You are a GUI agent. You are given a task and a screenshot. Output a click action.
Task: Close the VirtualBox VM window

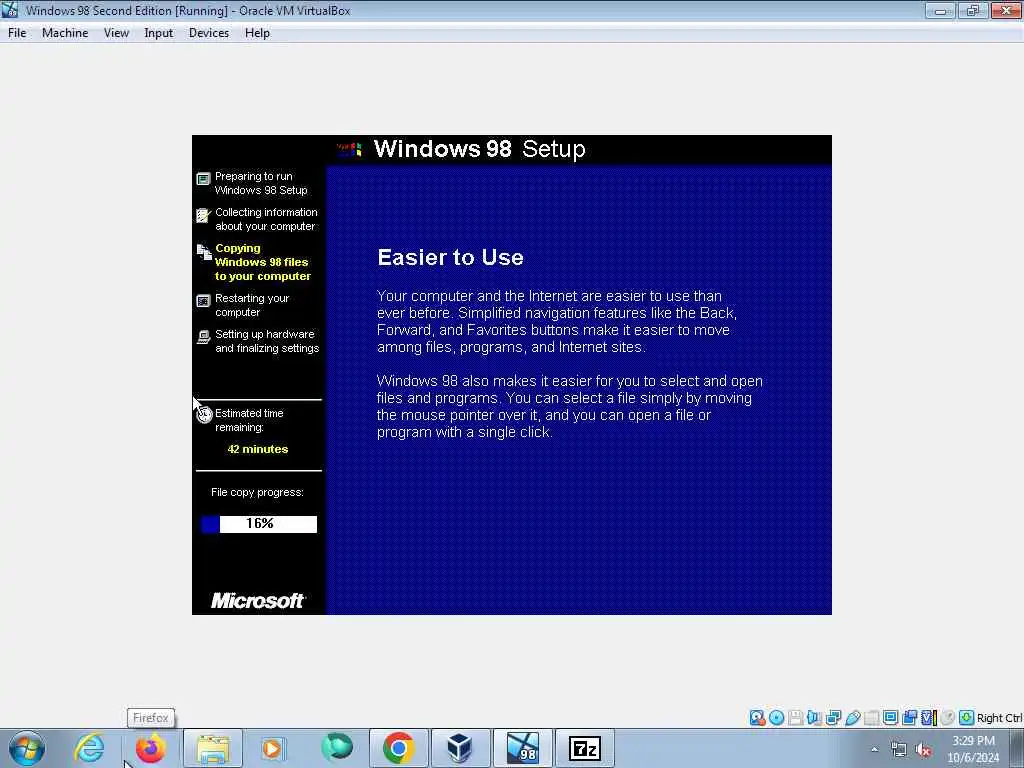click(x=1006, y=10)
